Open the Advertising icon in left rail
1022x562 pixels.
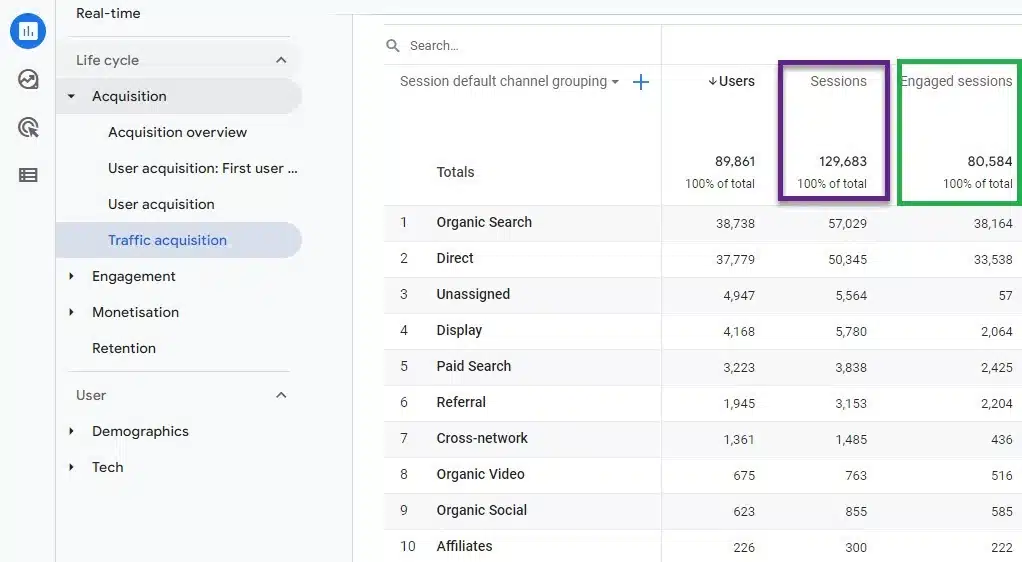click(x=28, y=127)
